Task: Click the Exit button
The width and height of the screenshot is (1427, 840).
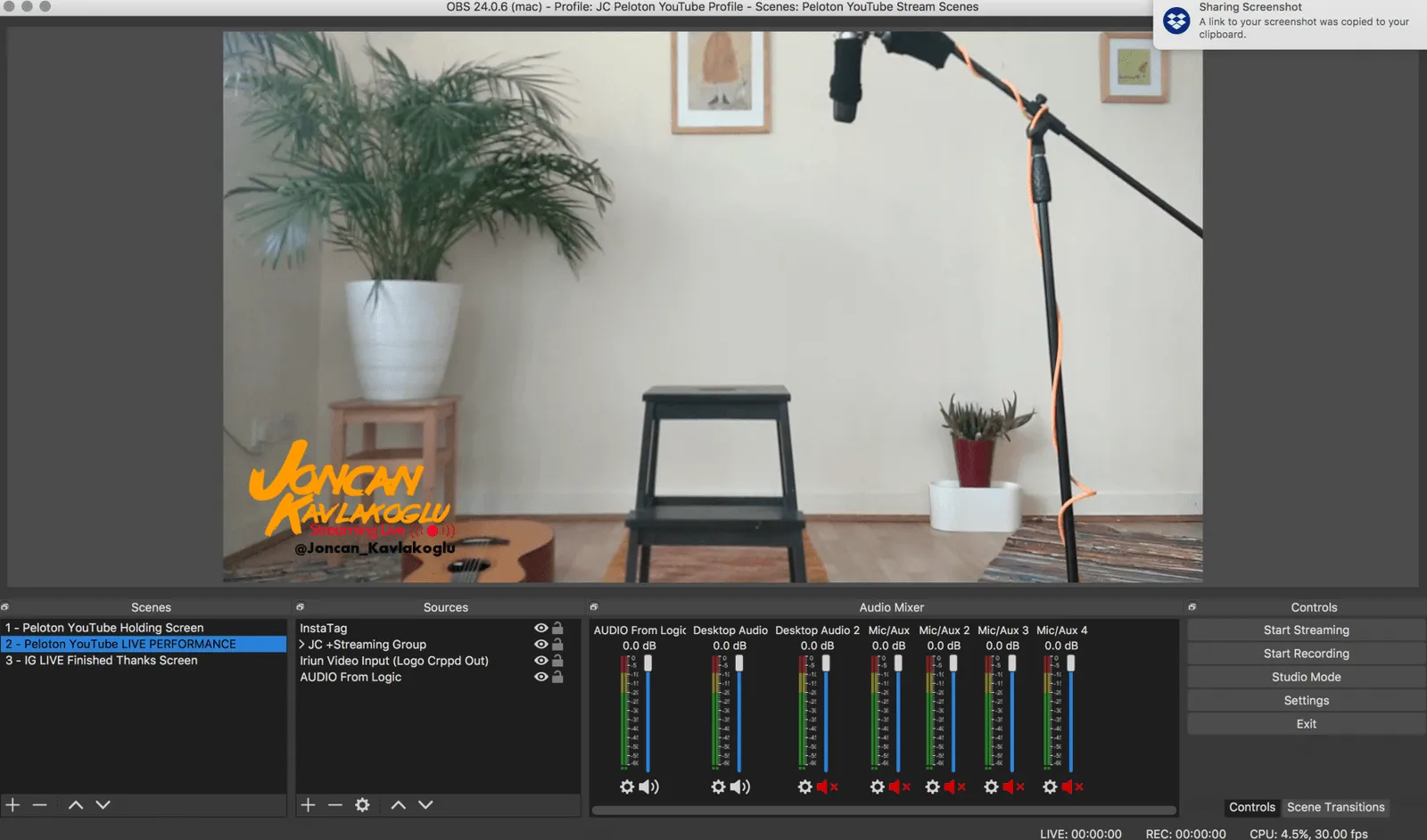Action: click(1306, 724)
